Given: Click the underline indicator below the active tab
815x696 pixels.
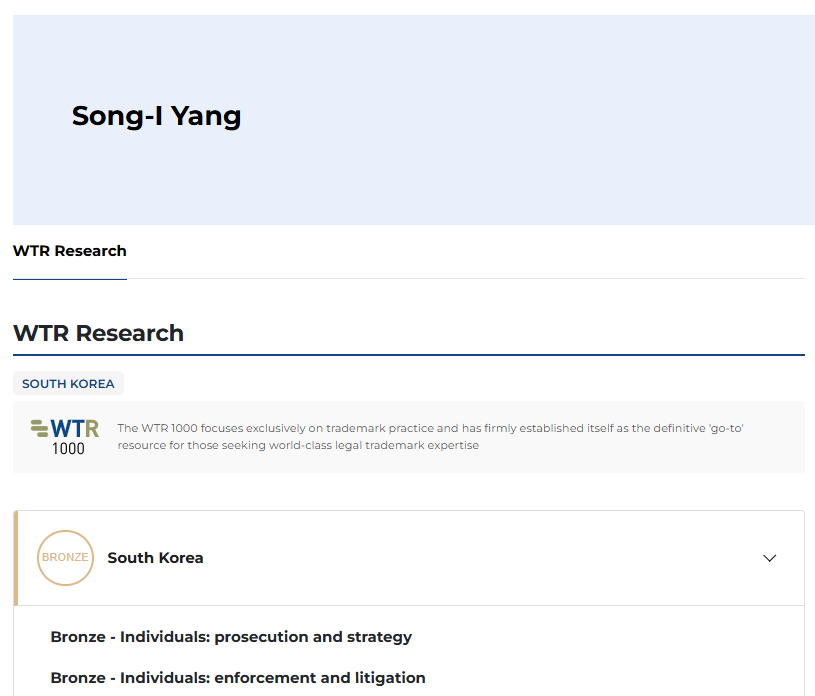Looking at the screenshot, I should tap(69, 279).
